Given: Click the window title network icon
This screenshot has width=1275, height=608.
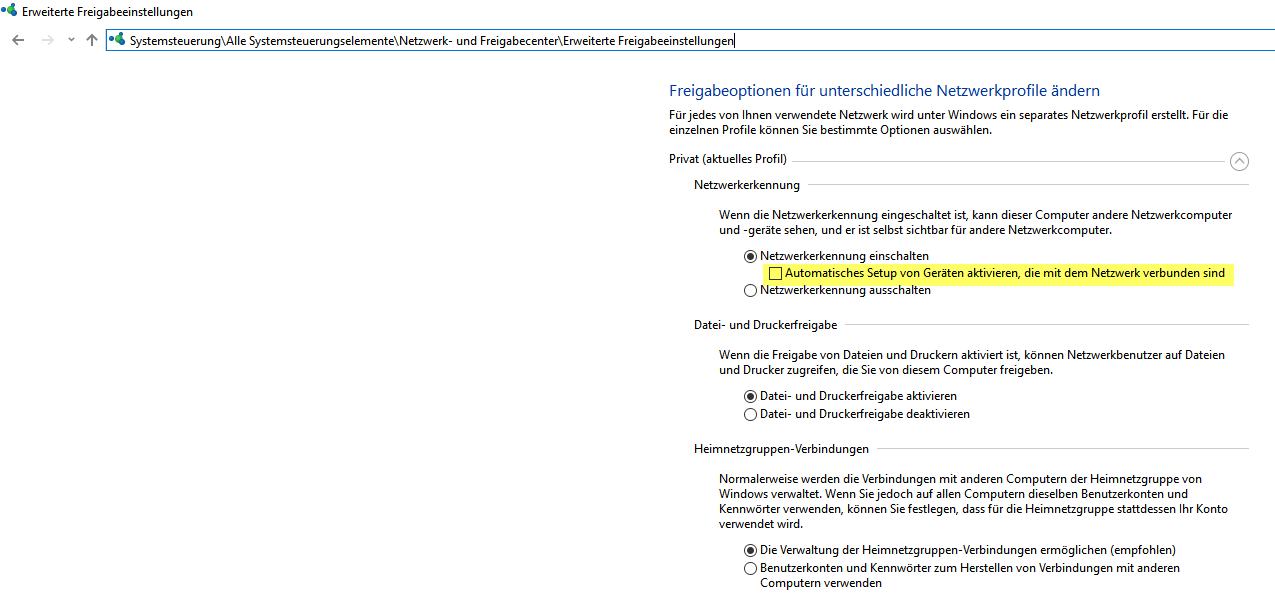Looking at the screenshot, I should click(x=9, y=11).
